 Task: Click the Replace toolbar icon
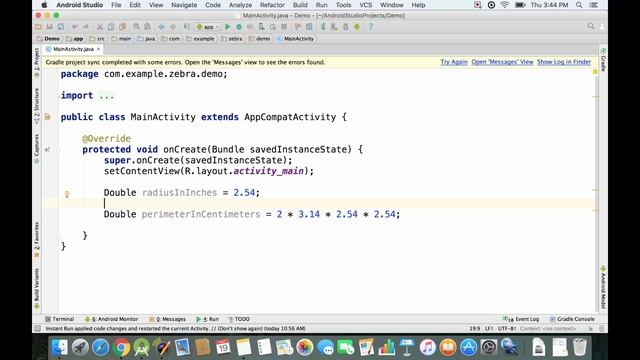pos(148,27)
